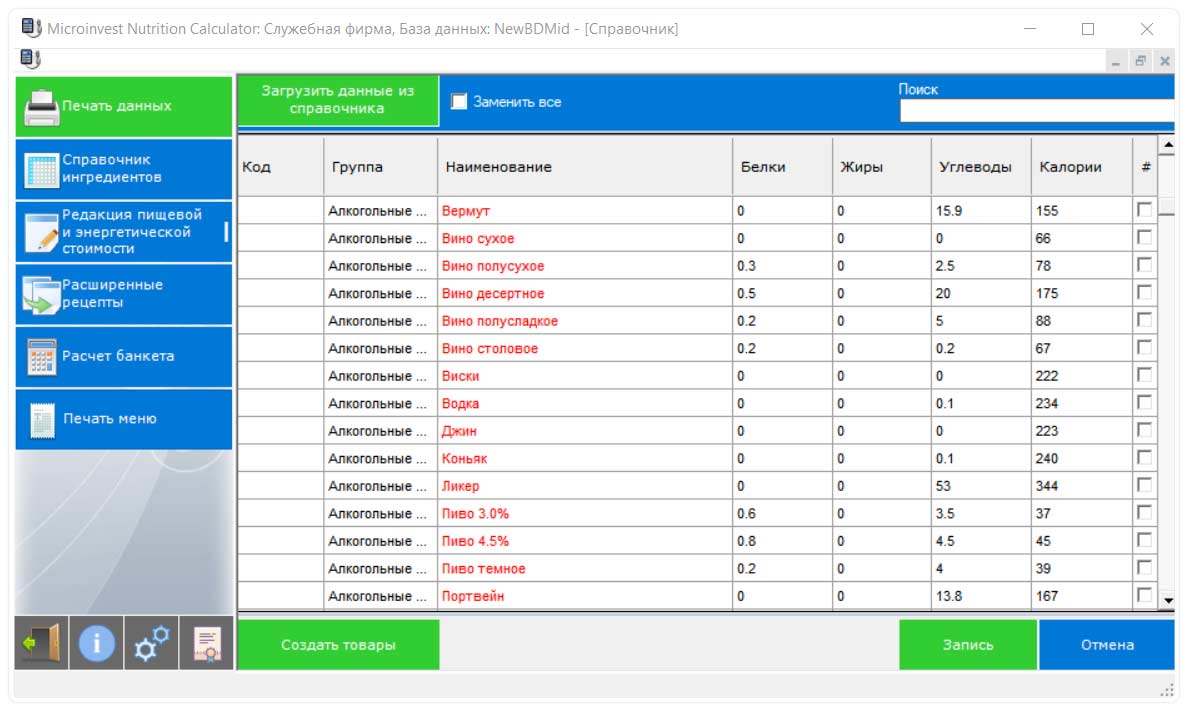Image resolution: width=1188 pixels, height=711 pixels.
Task: Select the Вермут name cell
Action: [585, 211]
